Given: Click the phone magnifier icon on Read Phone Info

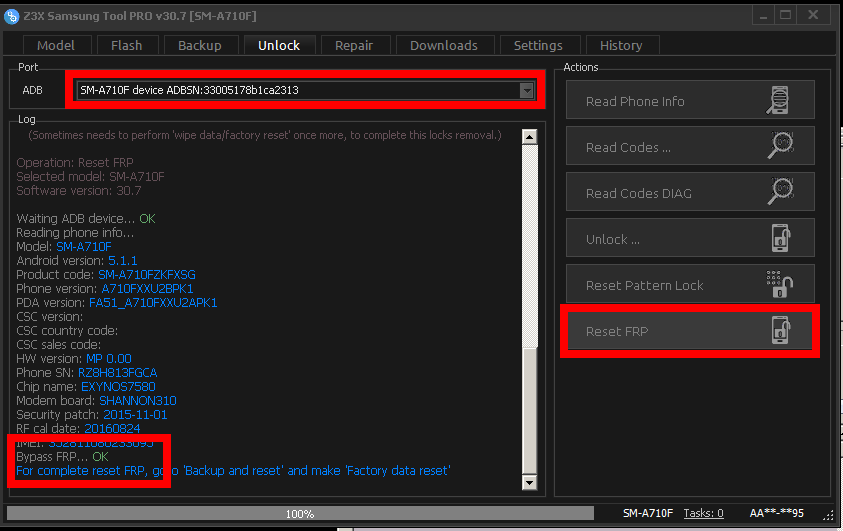Looking at the screenshot, I should [x=778, y=101].
